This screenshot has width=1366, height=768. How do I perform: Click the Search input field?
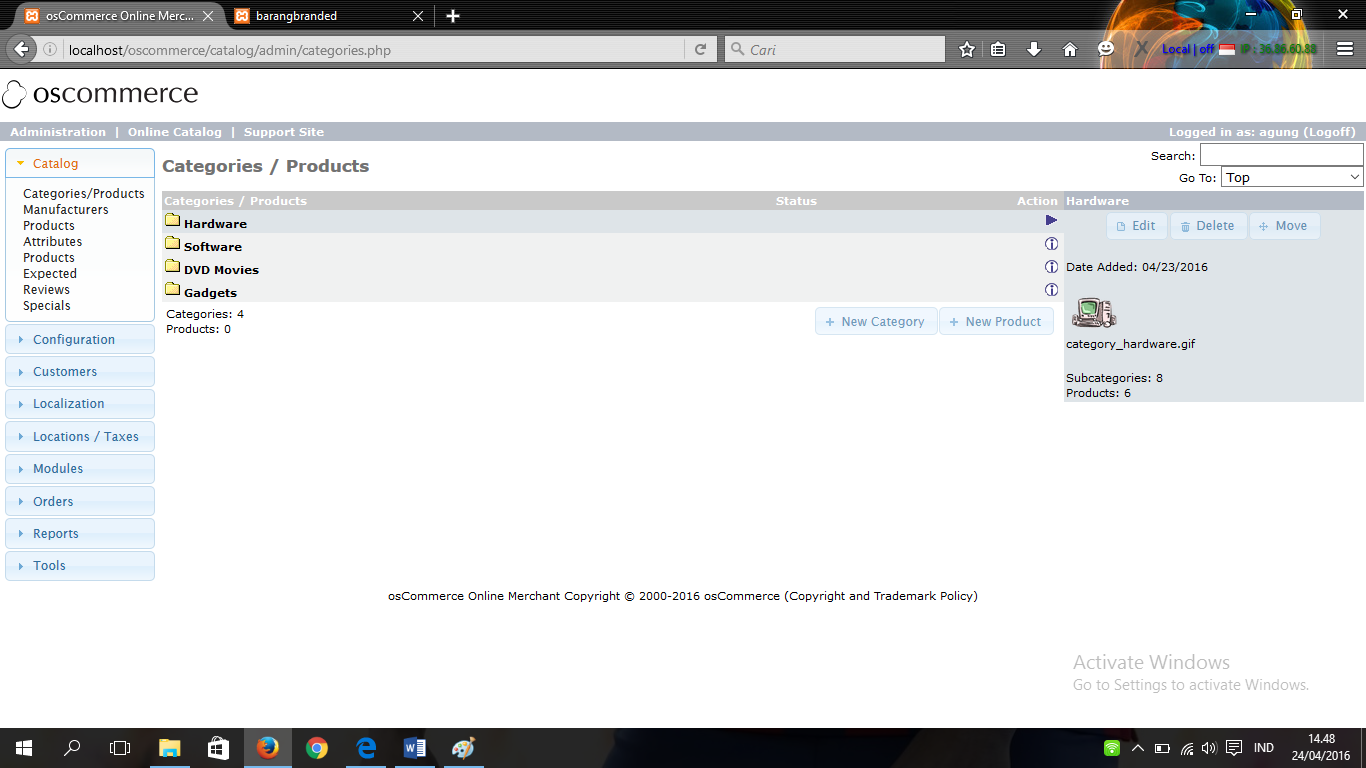1282,155
